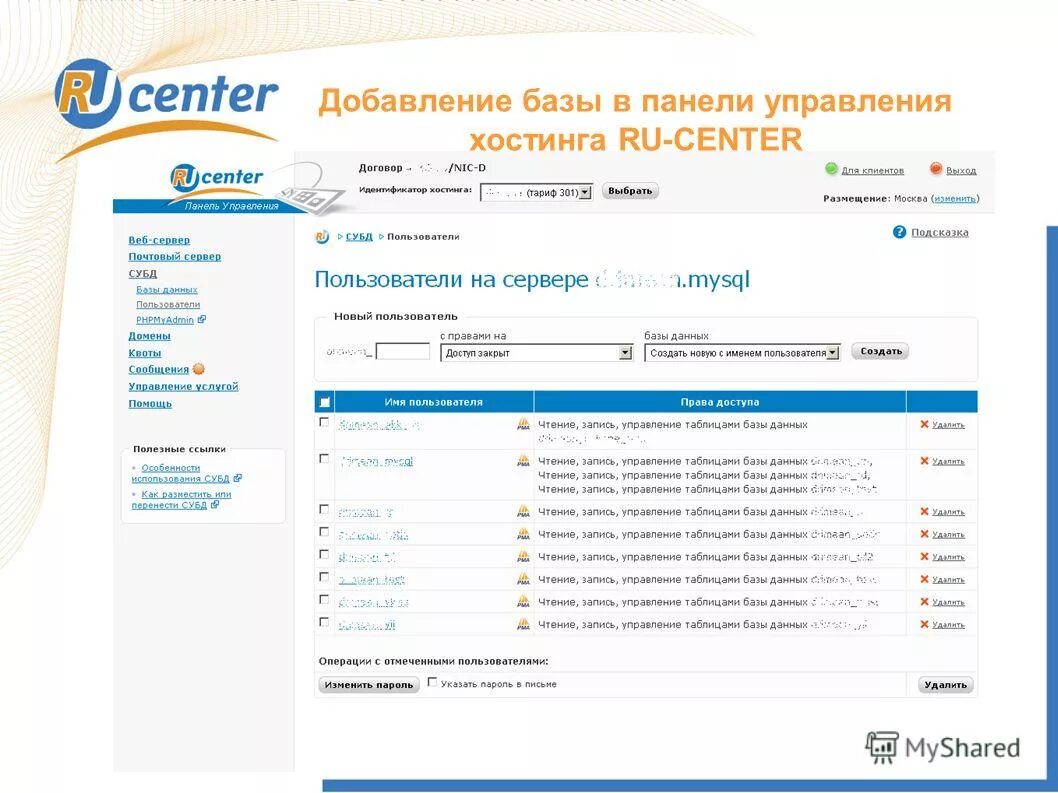Click the Права доступа column header
Screen dimensions: 1058x793
pos(720,402)
